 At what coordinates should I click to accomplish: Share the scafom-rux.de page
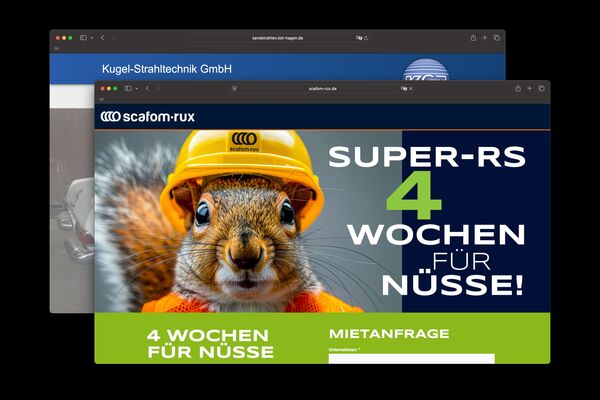pyautogui.click(x=518, y=88)
